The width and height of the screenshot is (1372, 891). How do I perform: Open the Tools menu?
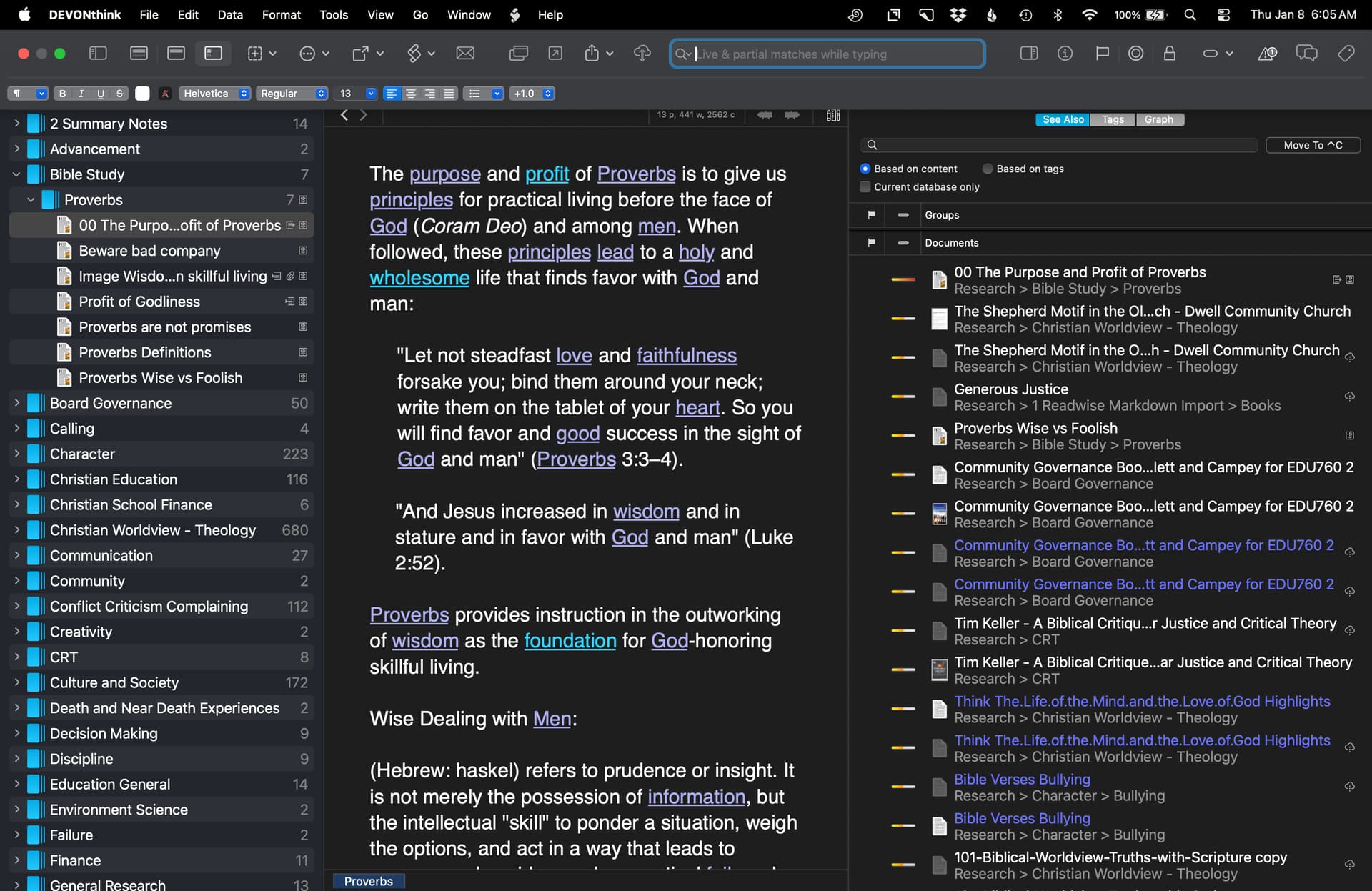pyautogui.click(x=333, y=14)
